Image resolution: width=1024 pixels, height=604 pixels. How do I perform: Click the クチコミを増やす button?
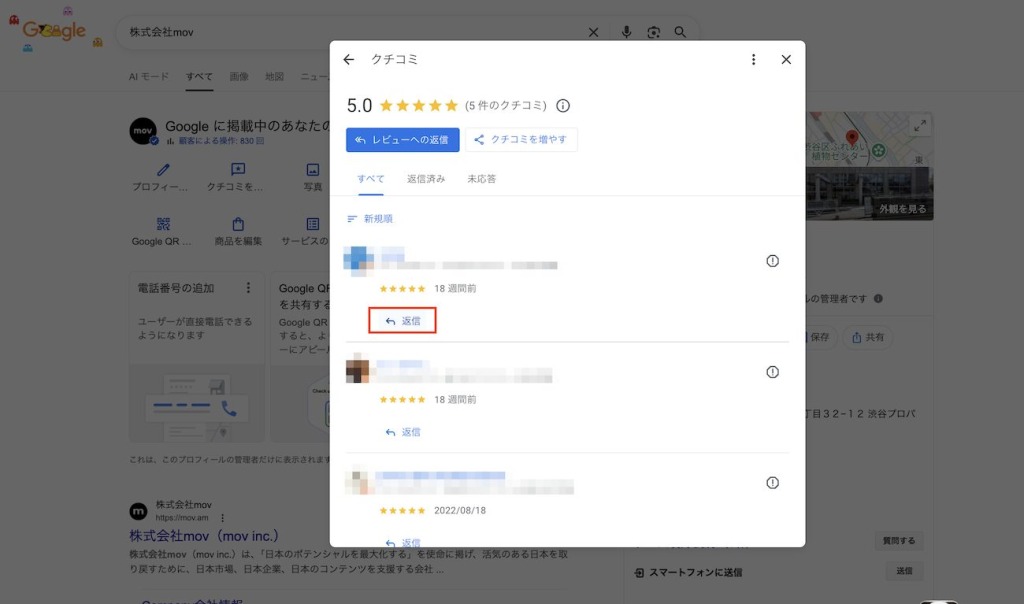(521, 140)
